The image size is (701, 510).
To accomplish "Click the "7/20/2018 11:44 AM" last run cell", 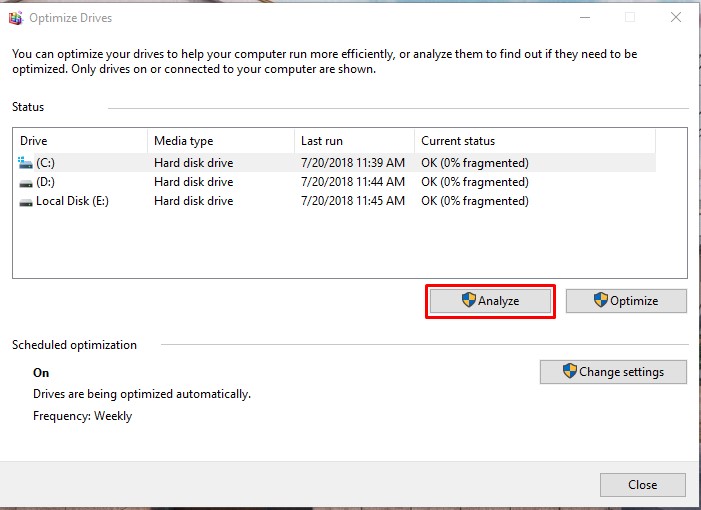I will [353, 182].
